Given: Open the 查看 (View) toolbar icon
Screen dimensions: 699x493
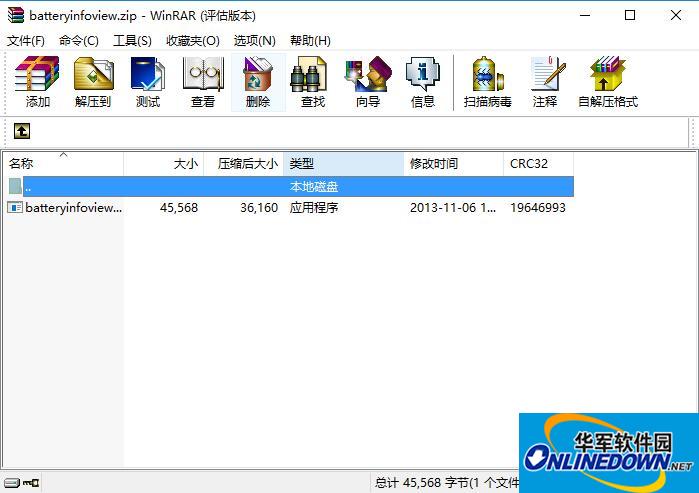Looking at the screenshot, I should point(203,82).
